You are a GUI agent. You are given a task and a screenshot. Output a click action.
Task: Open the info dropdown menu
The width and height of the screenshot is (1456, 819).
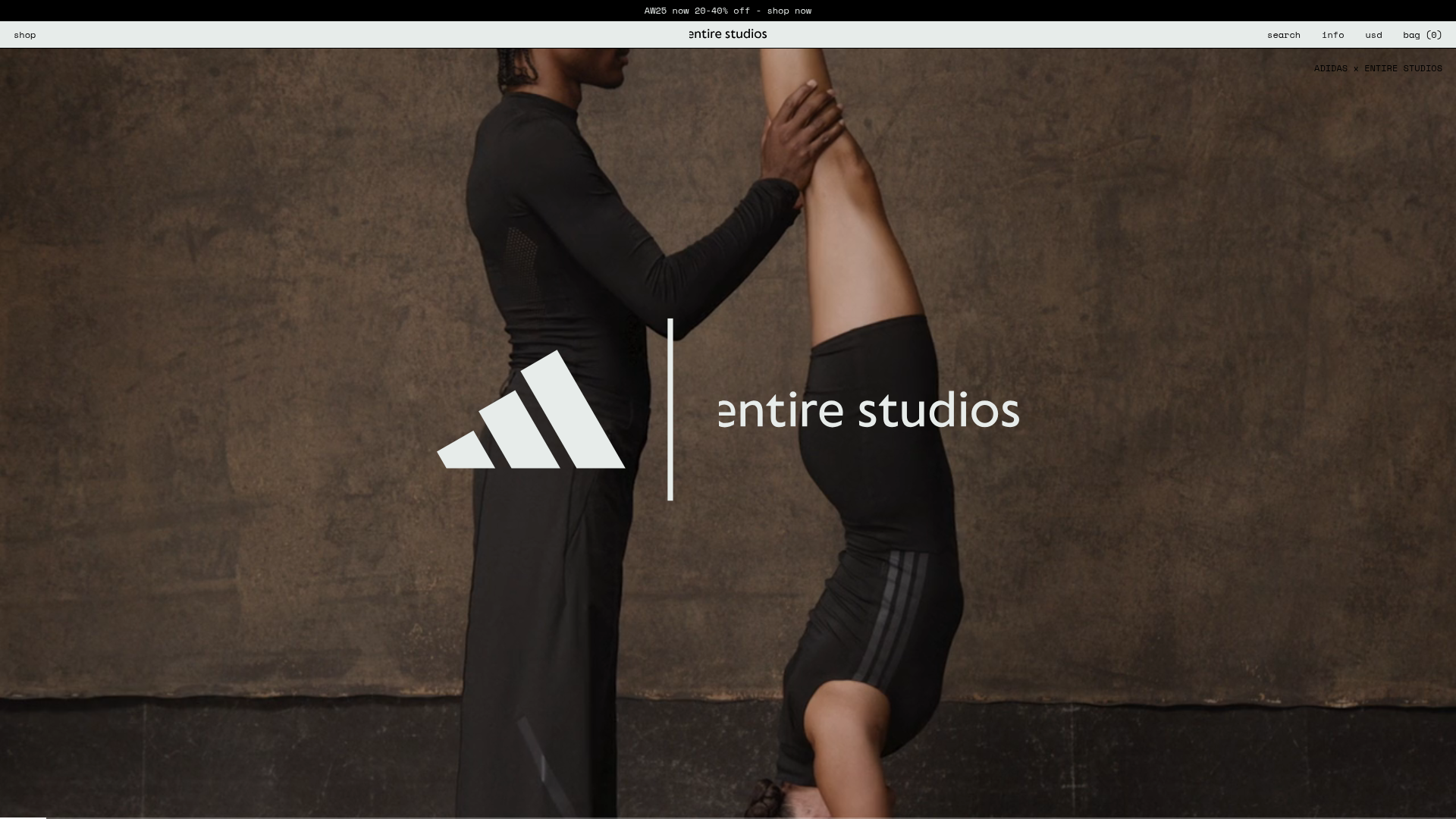(x=1333, y=35)
